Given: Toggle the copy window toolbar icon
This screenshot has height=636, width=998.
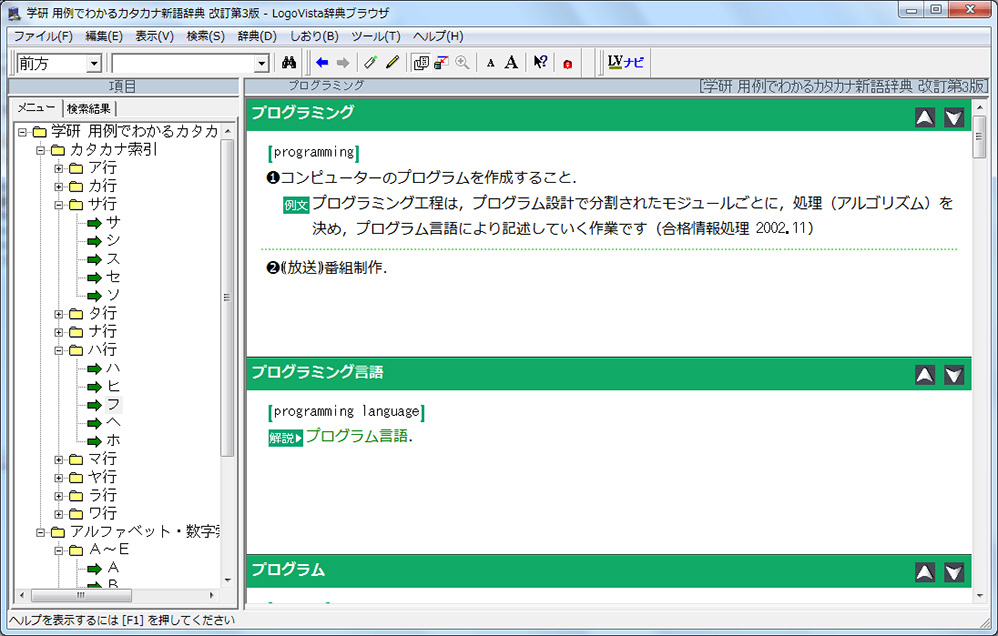Looking at the screenshot, I should pyautogui.click(x=421, y=62).
